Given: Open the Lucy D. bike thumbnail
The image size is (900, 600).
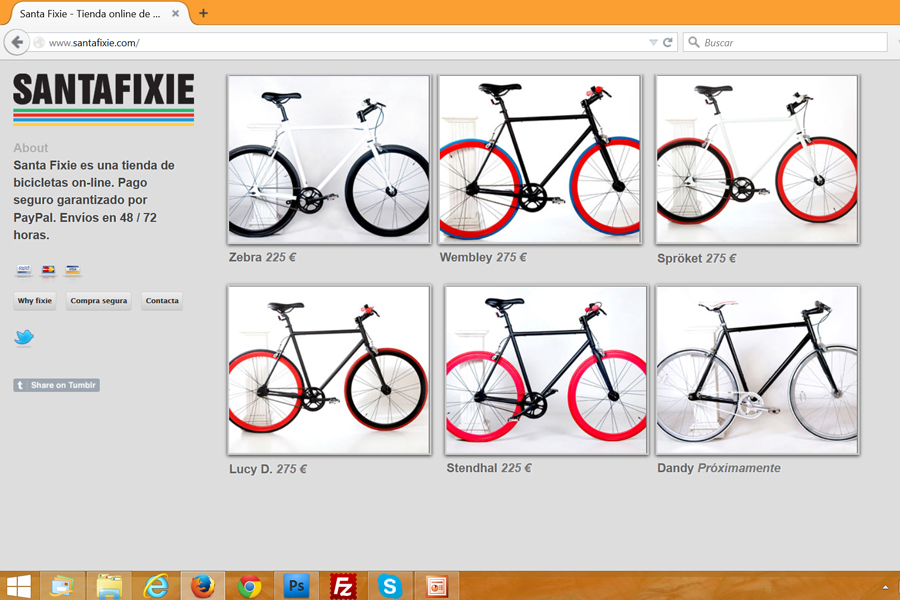Looking at the screenshot, I should click(x=329, y=370).
